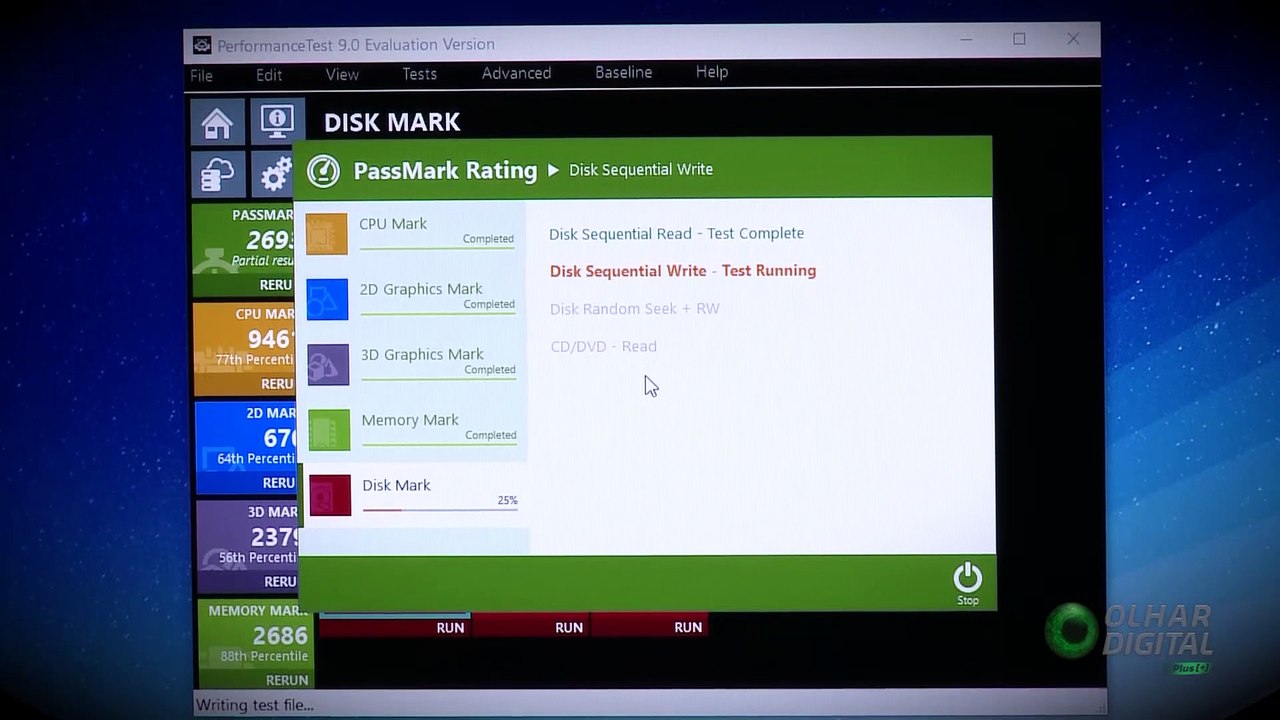The width and height of the screenshot is (1280, 720).
Task: Rerun the PassMark rating test
Action: coord(277,285)
